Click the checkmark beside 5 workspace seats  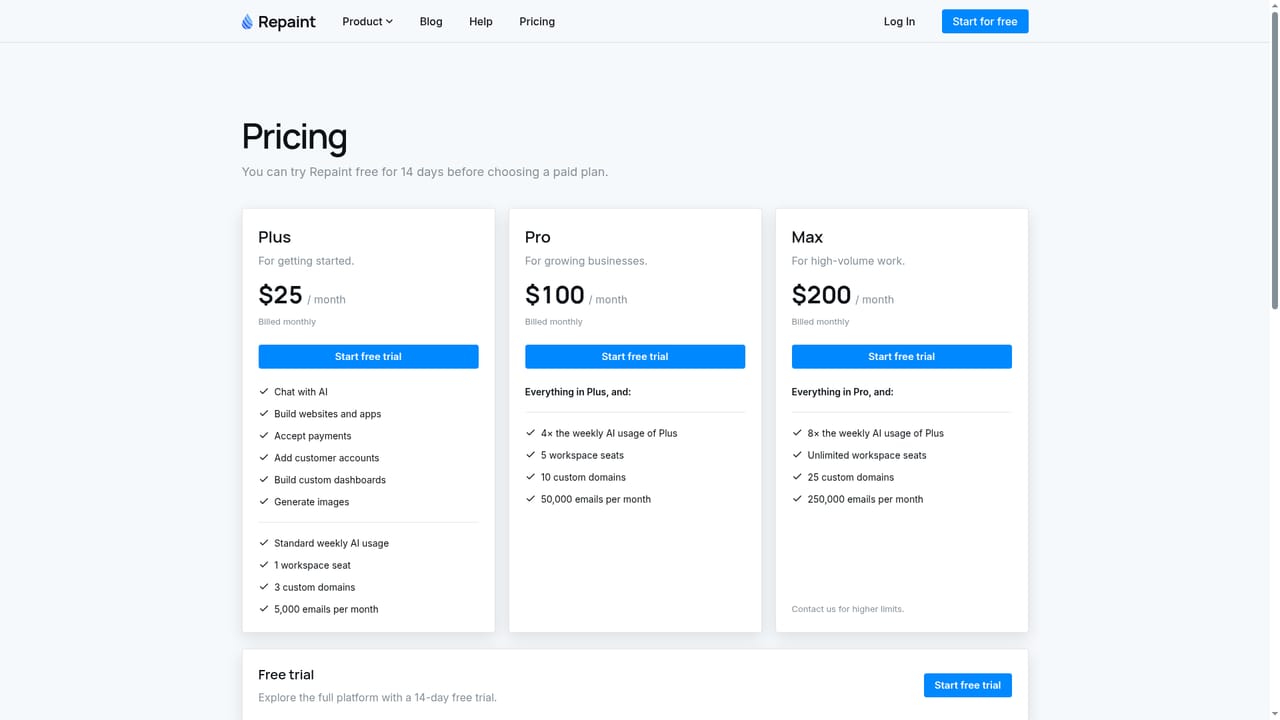(x=531, y=455)
